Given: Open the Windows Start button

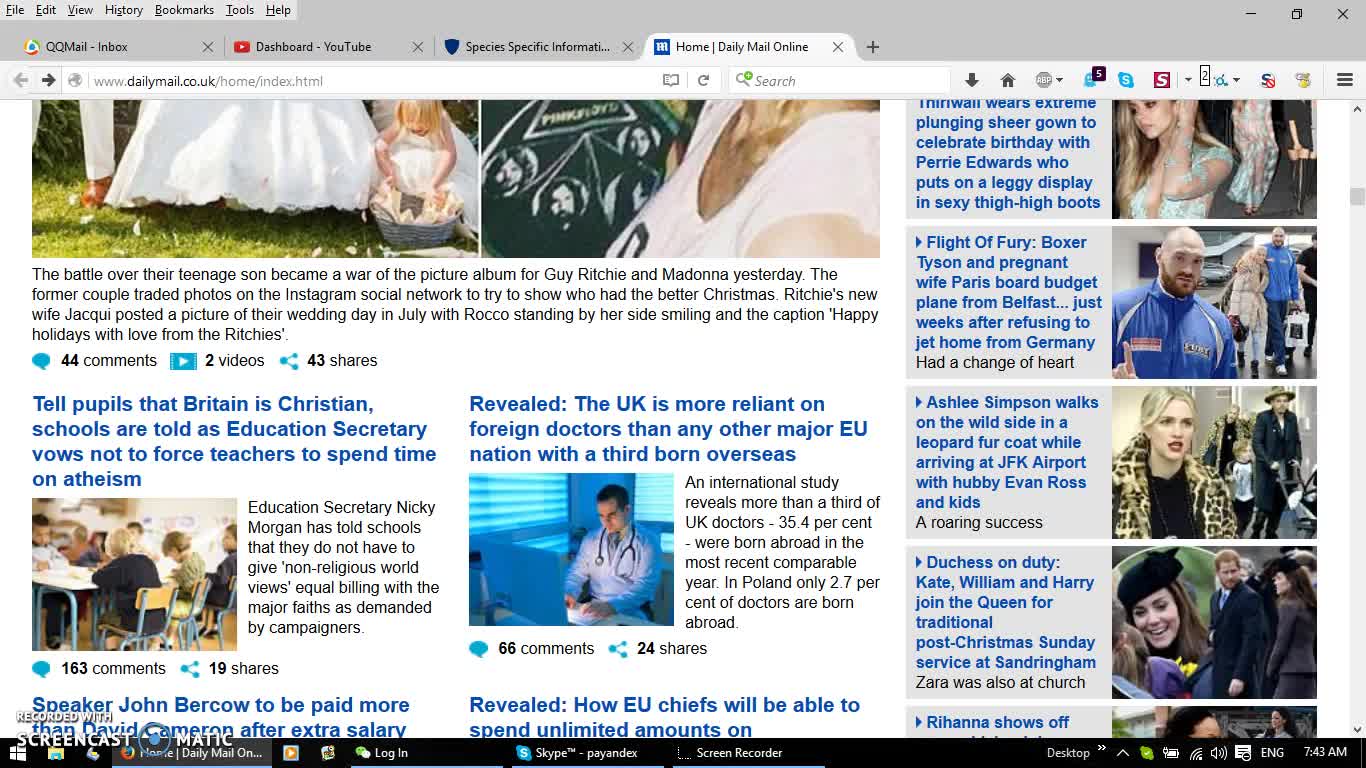Looking at the screenshot, I should point(18,752).
